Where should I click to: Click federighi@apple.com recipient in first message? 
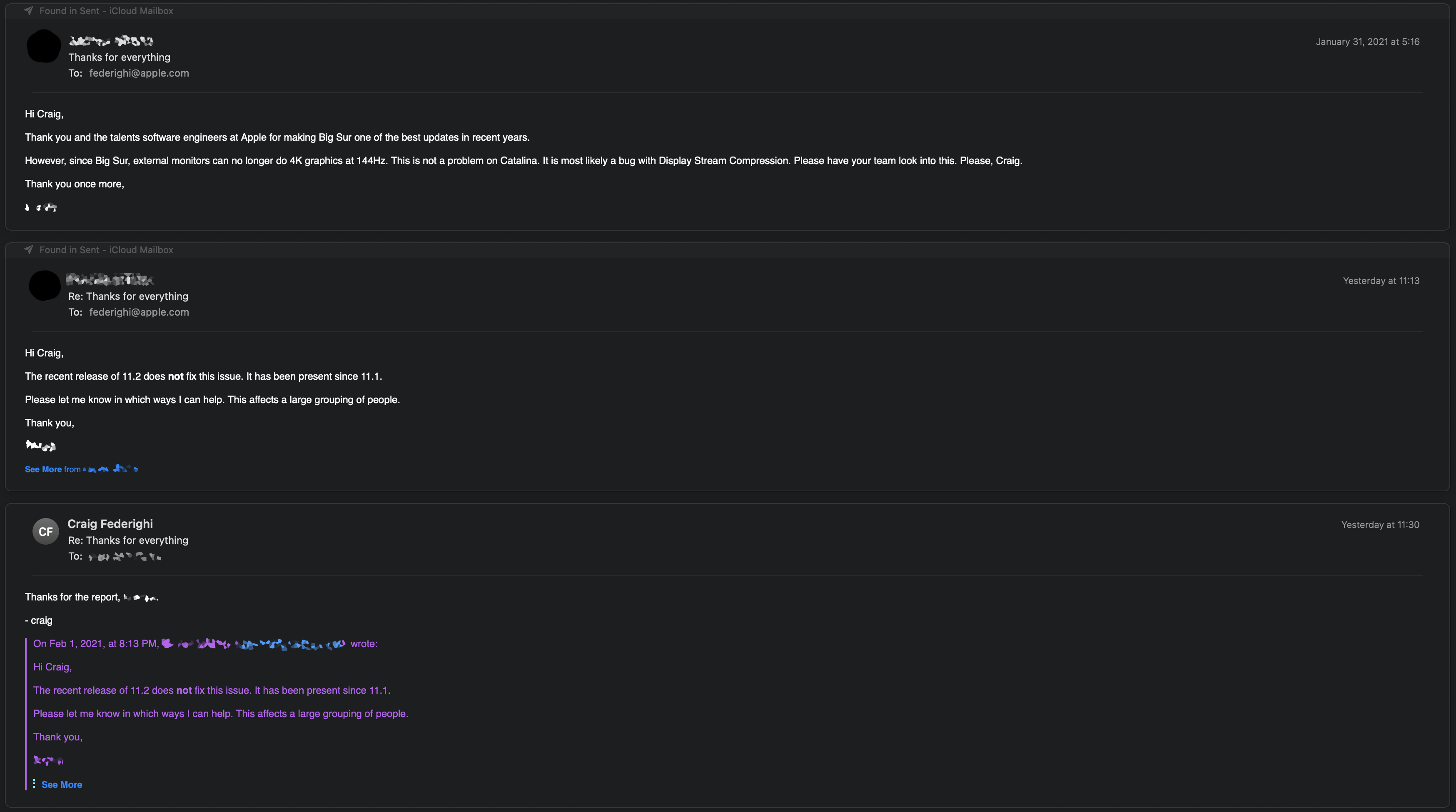click(x=139, y=73)
